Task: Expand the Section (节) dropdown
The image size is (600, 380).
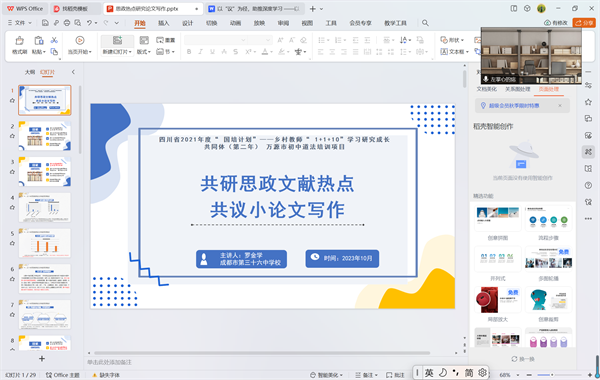Action: [165, 52]
